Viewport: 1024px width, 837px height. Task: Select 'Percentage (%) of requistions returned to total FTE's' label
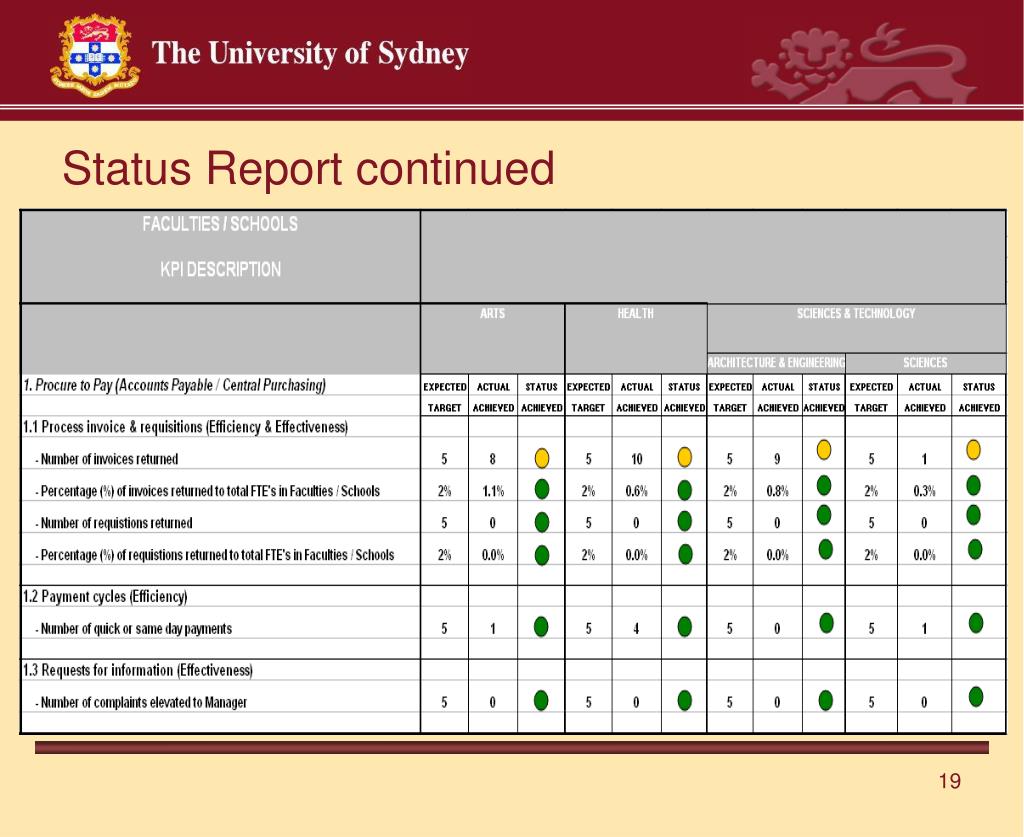click(x=215, y=555)
